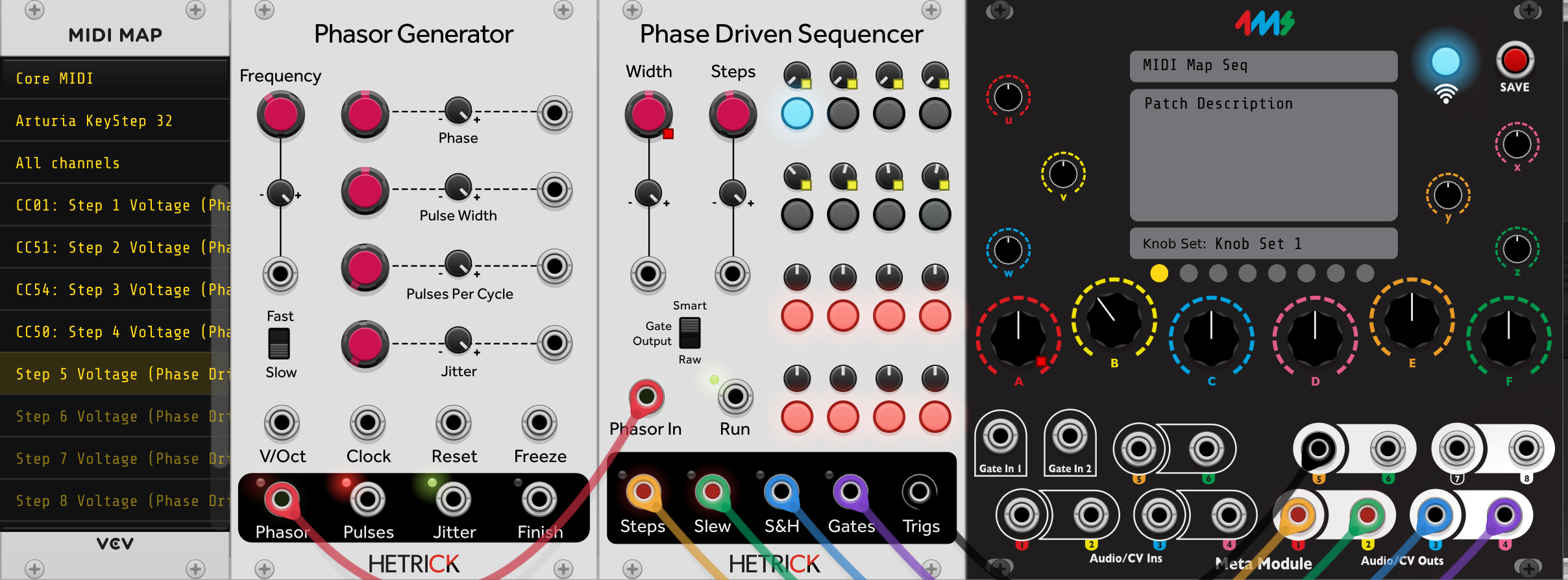Viewport: 1568px width, 580px height.
Task: Select the CC01 Step 1 Voltage mapping
Action: [x=116, y=205]
